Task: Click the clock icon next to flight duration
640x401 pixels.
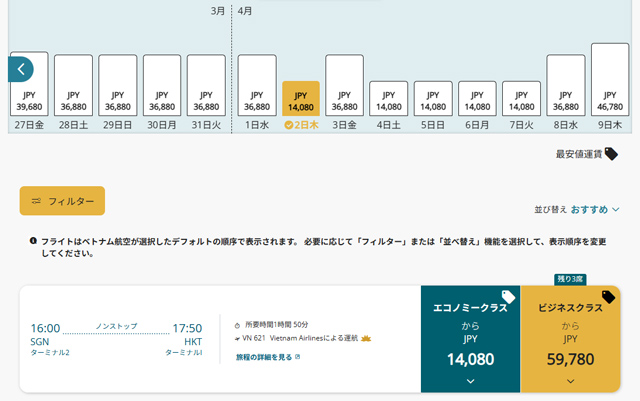Action: pos(238,326)
